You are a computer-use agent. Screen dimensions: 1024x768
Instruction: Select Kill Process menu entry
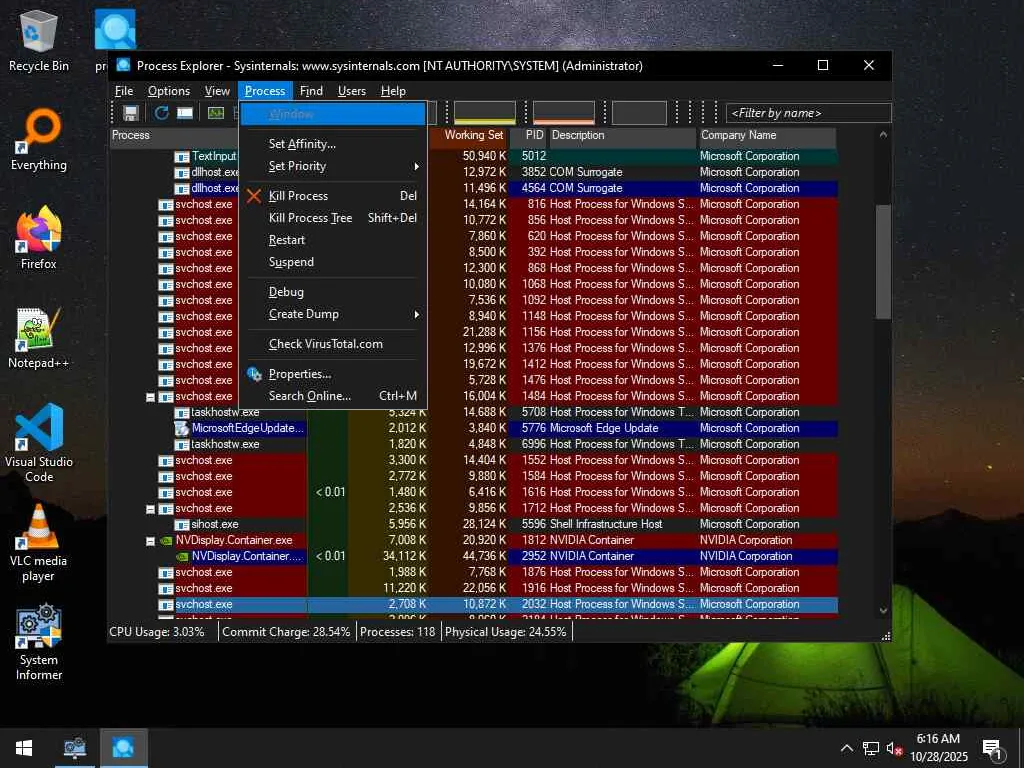click(334, 196)
